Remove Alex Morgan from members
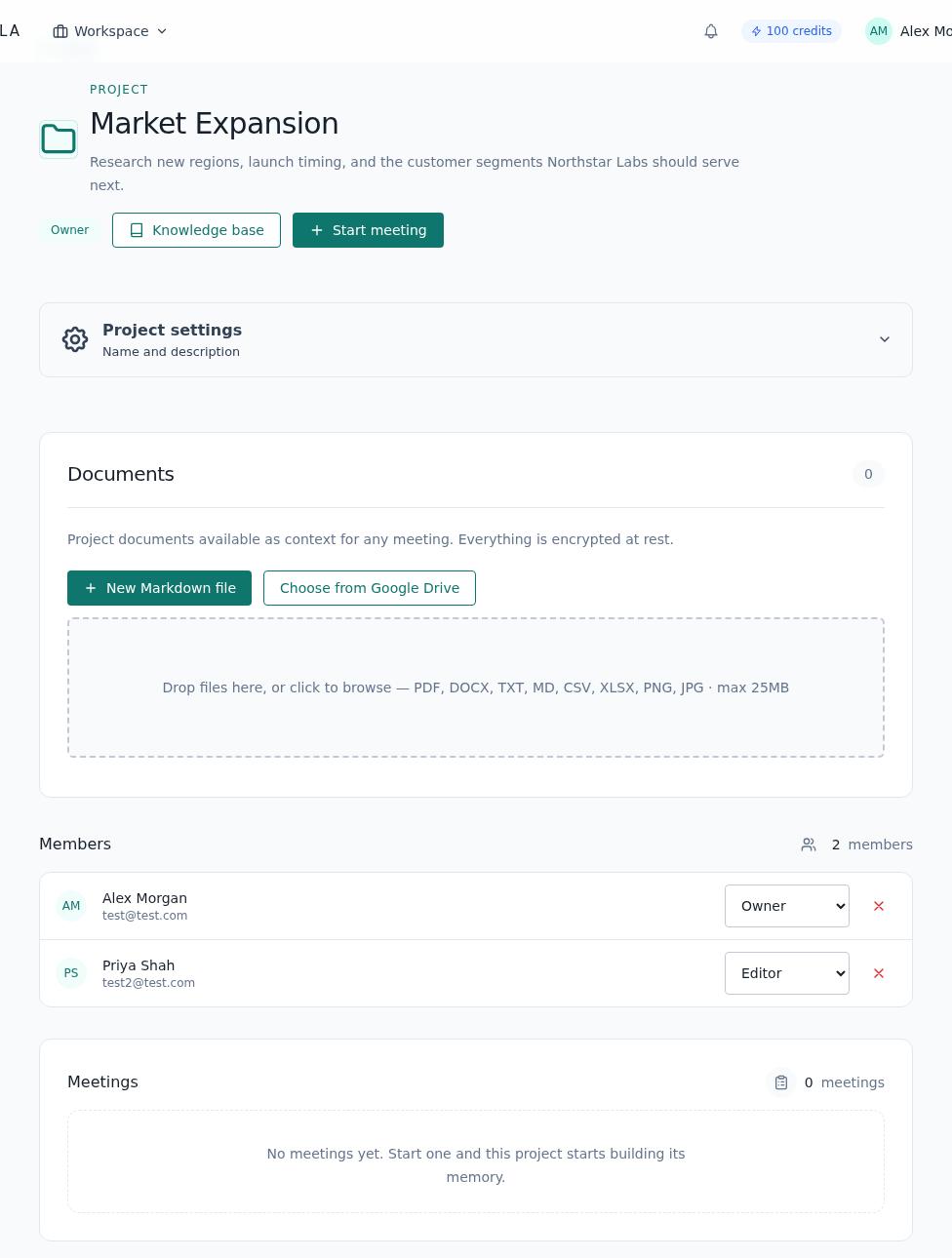Viewport: 952px width, 1258px height. coord(879,906)
